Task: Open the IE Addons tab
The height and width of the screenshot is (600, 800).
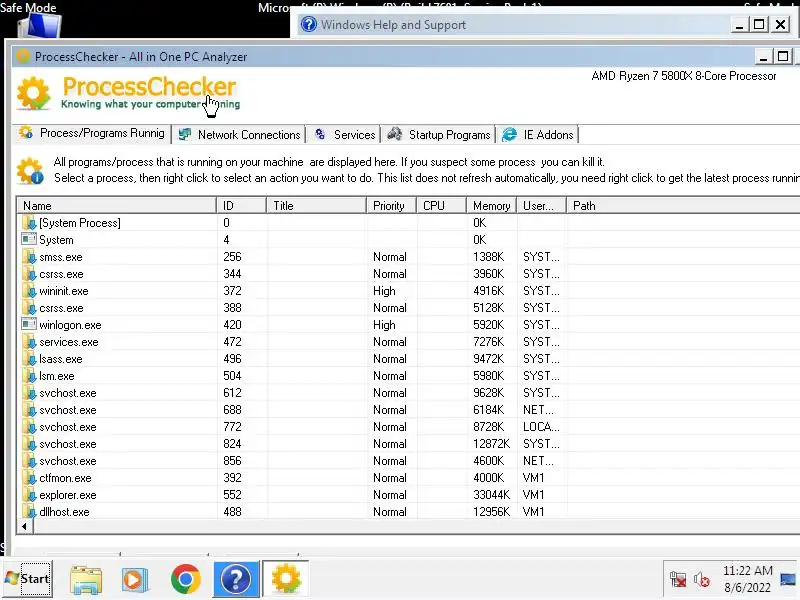Action: (x=538, y=135)
